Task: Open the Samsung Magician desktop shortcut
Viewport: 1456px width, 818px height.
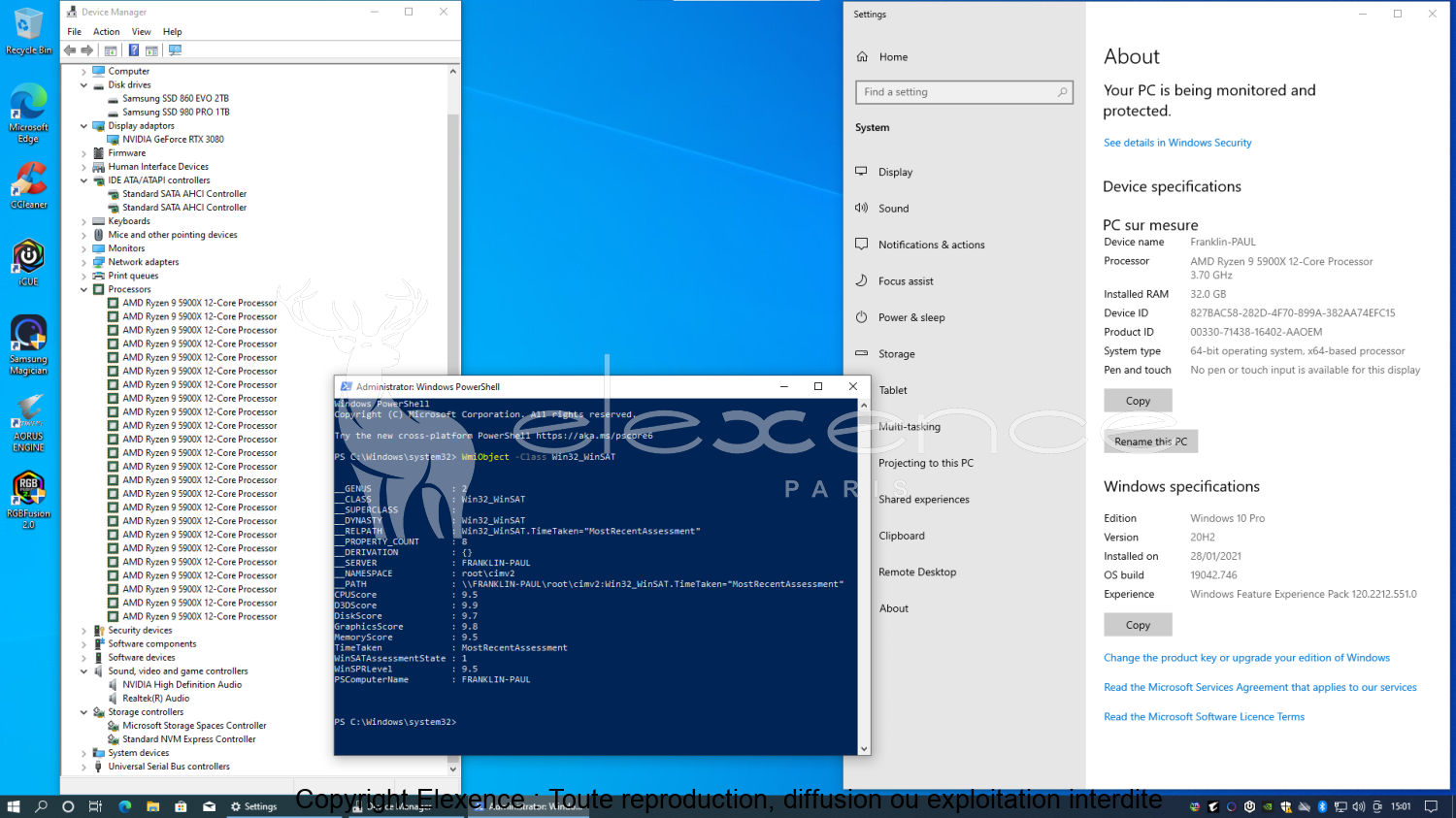Action: click(x=28, y=344)
